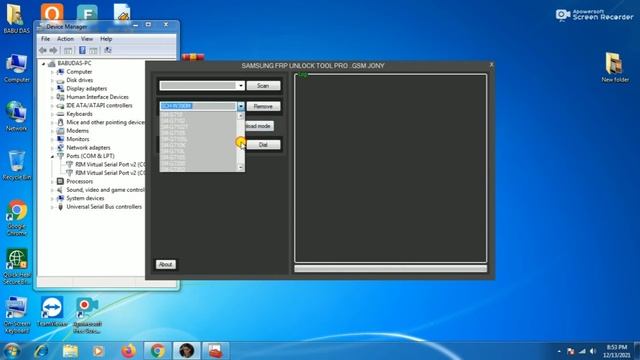Open media player from the taskbar

pyautogui.click(x=98, y=351)
